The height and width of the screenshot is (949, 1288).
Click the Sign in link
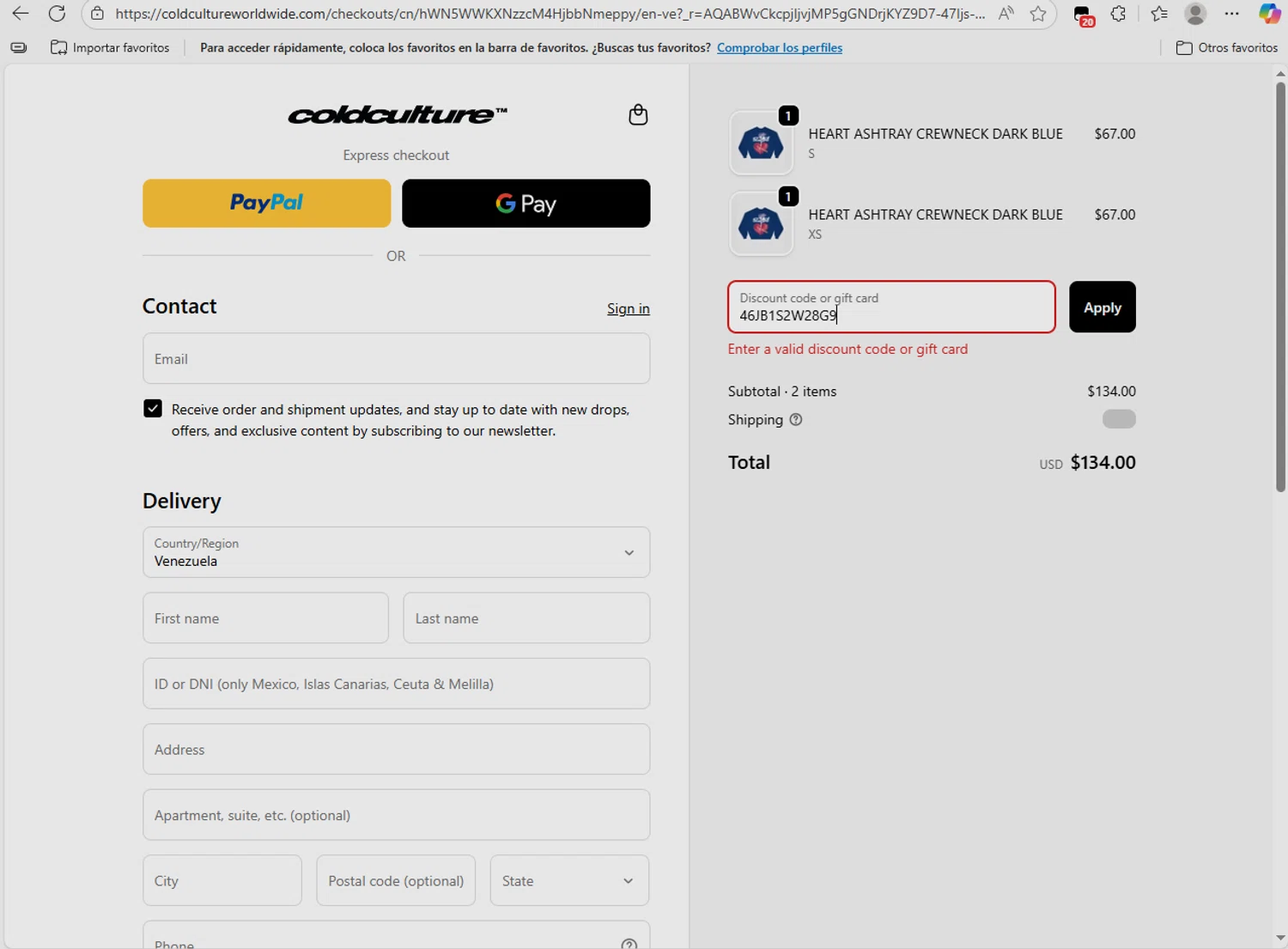pyautogui.click(x=629, y=308)
